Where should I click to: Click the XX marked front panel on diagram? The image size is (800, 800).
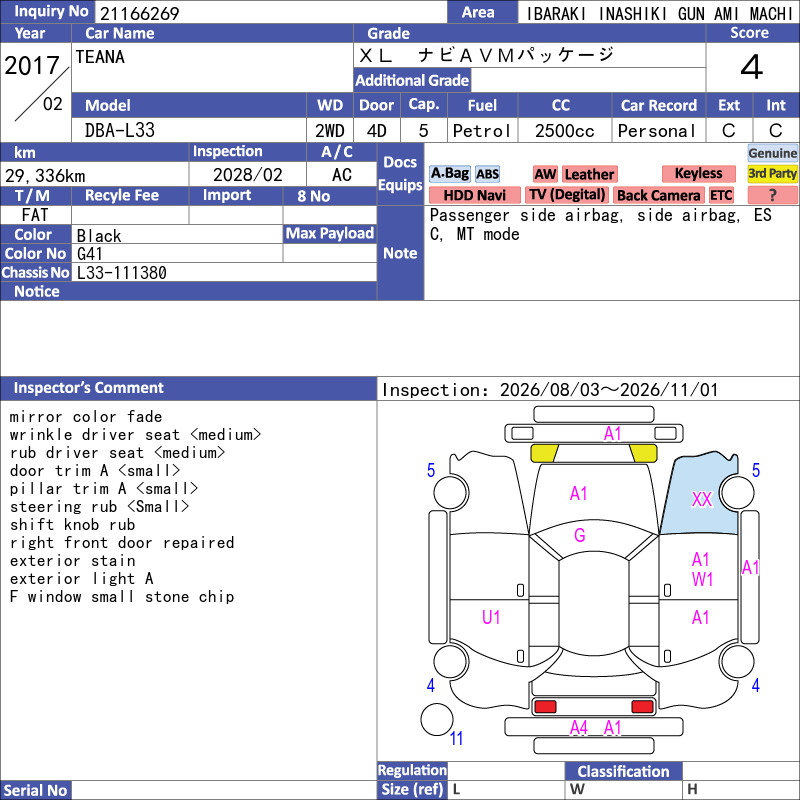(701, 499)
